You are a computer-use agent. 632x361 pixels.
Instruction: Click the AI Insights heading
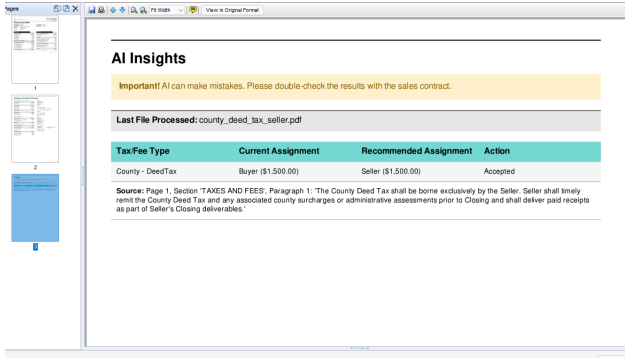[x=149, y=58]
